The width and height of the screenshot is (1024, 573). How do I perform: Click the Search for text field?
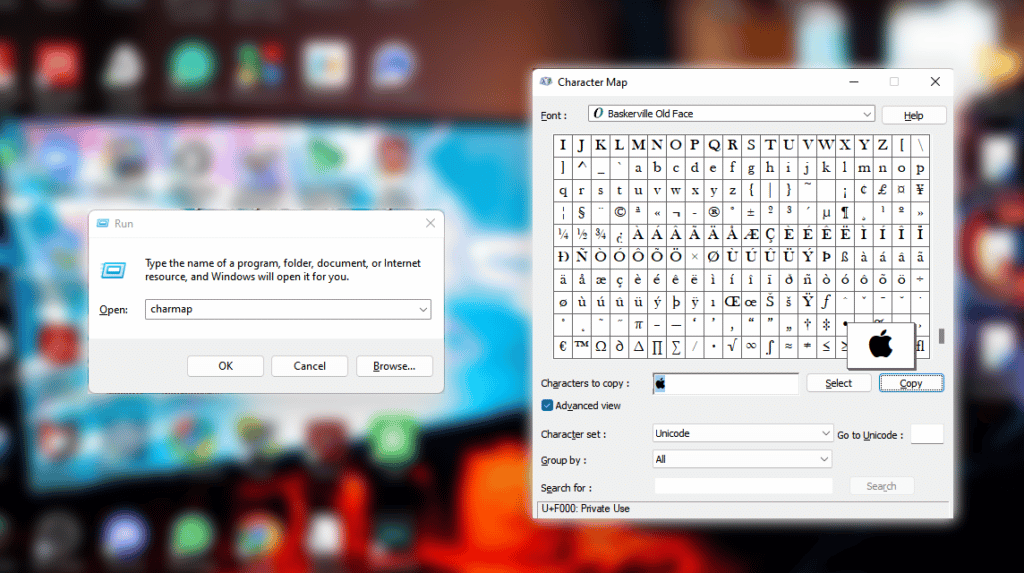[743, 486]
